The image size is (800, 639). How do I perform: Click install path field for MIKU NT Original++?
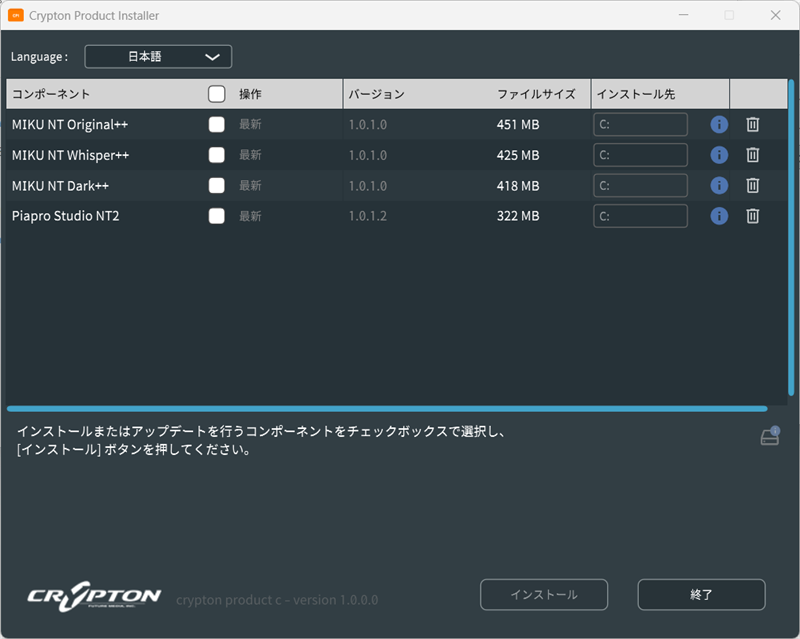click(640, 125)
